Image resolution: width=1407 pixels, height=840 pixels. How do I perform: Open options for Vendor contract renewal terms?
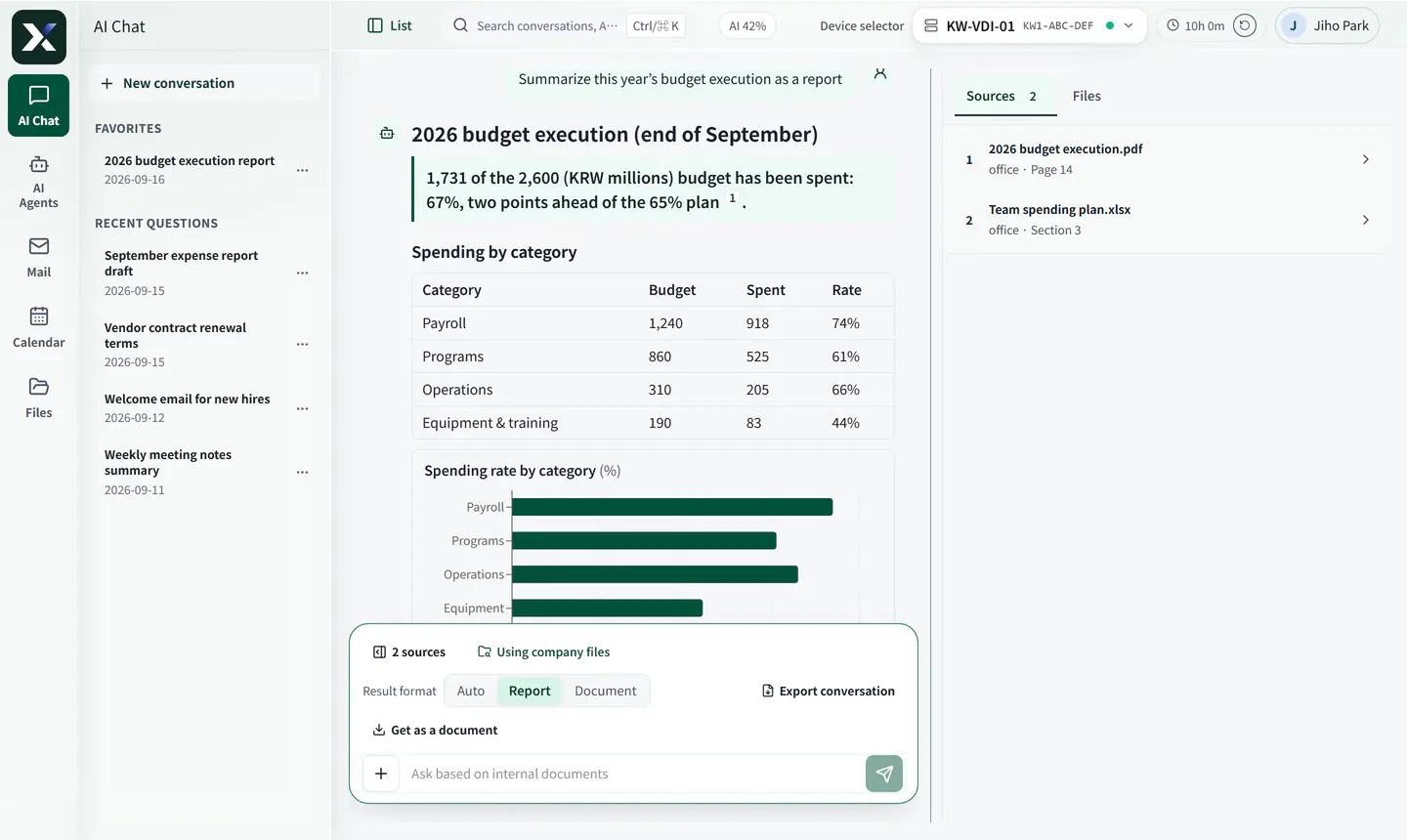303,344
